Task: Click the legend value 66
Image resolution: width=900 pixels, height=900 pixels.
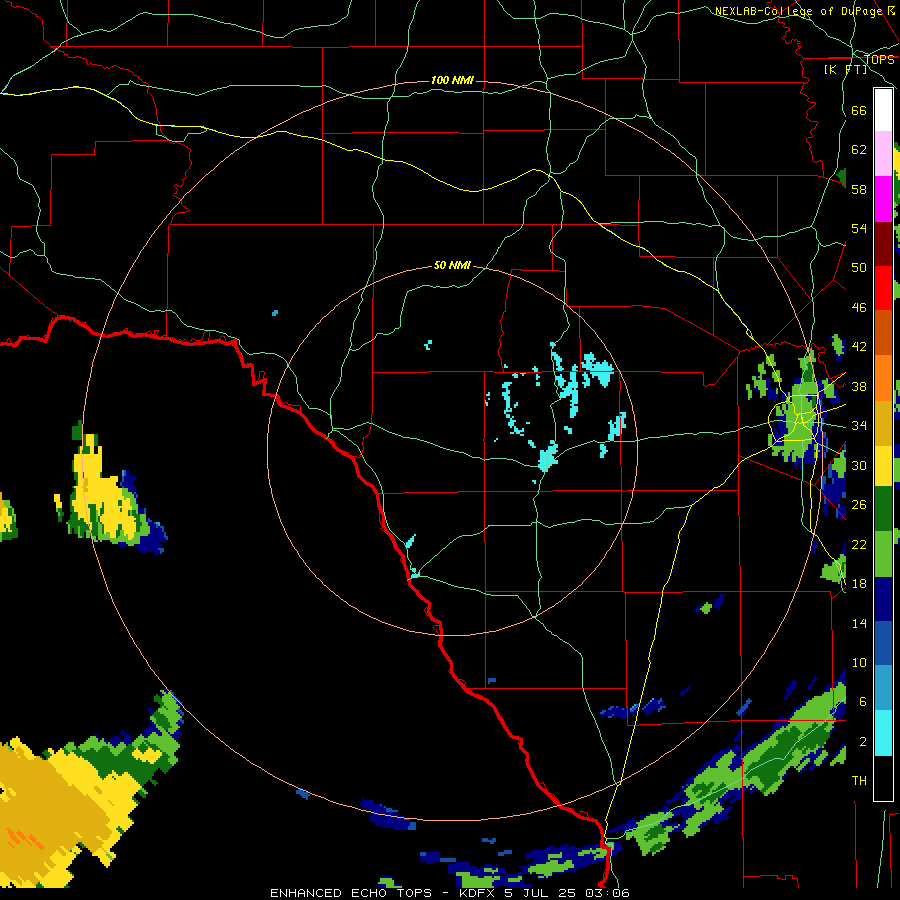Action: pos(859,111)
